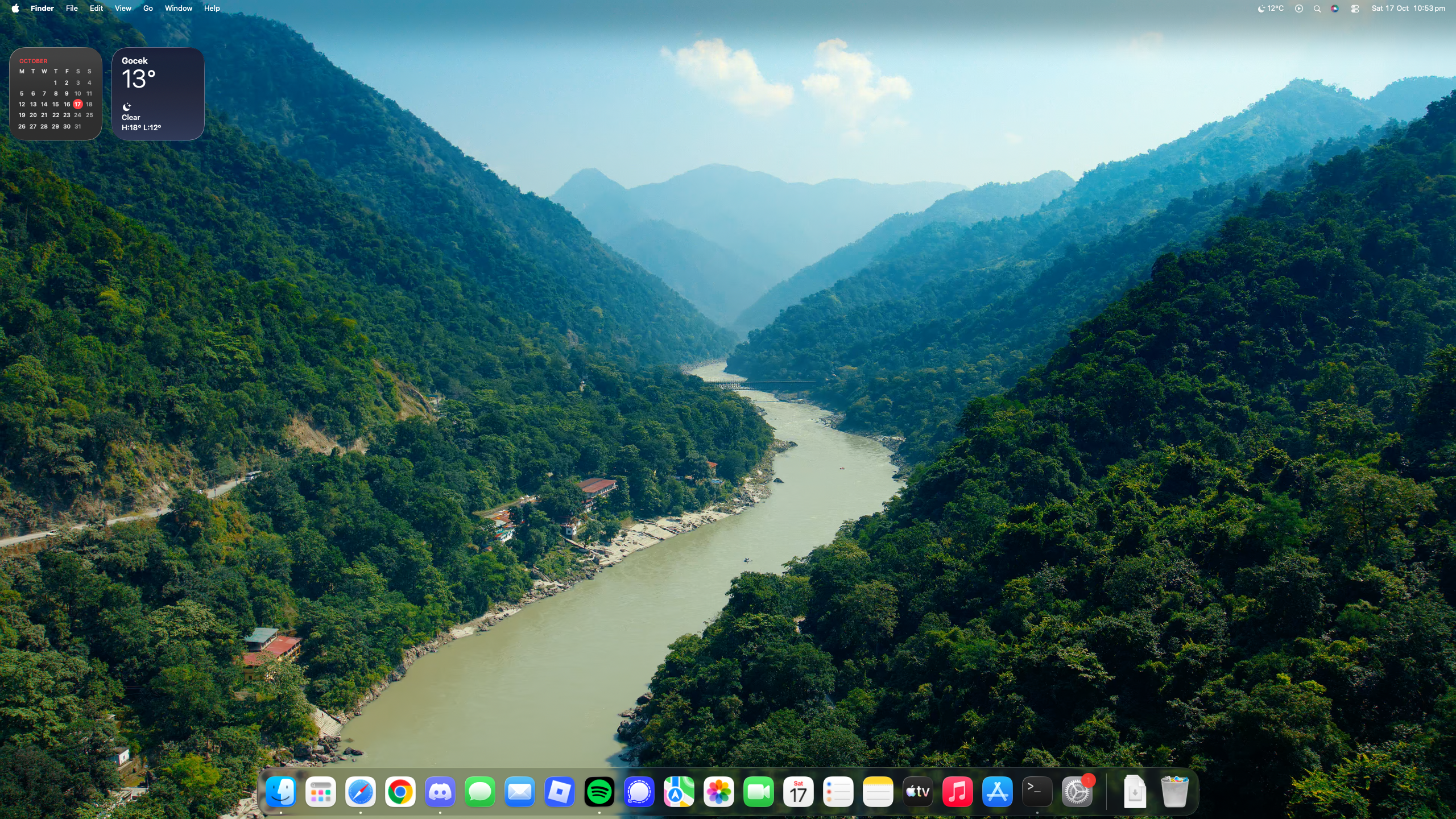Open Calendar app in the Dock
The width and height of the screenshot is (1456, 819).
tap(799, 792)
